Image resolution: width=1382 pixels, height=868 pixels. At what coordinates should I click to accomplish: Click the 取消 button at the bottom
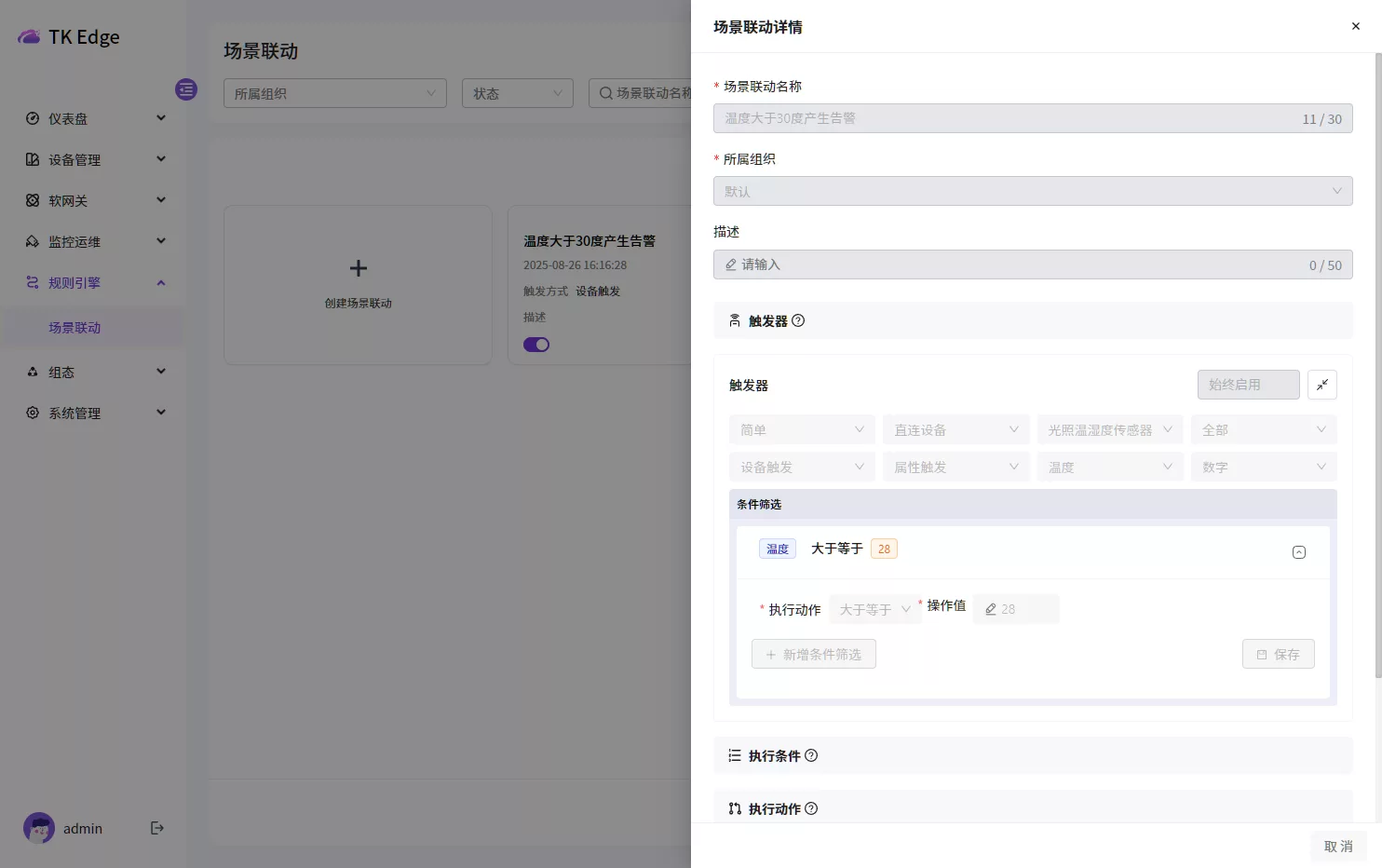(1338, 846)
